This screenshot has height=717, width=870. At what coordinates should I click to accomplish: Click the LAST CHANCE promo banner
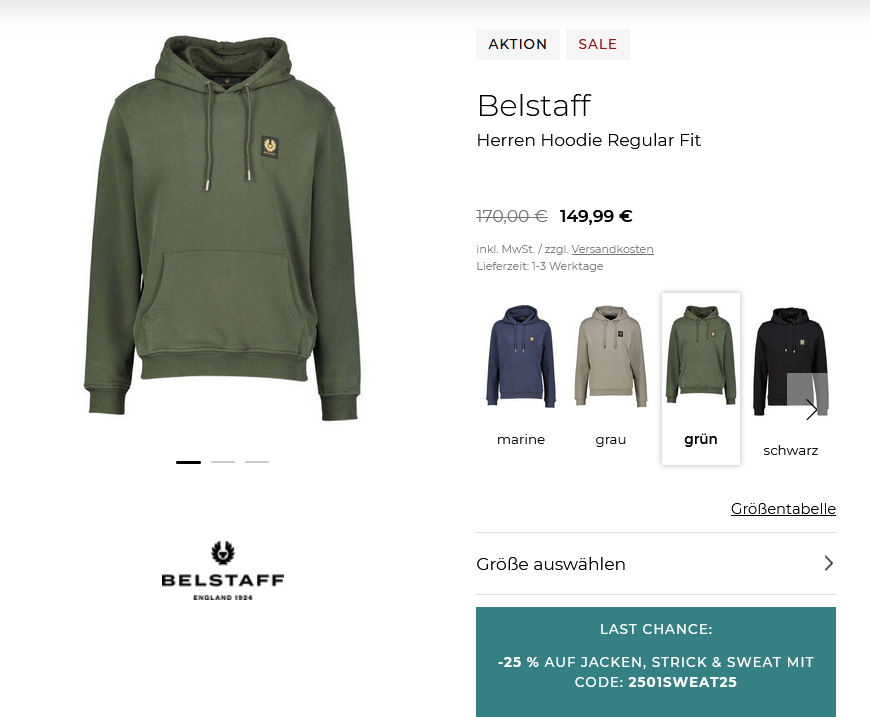click(656, 662)
